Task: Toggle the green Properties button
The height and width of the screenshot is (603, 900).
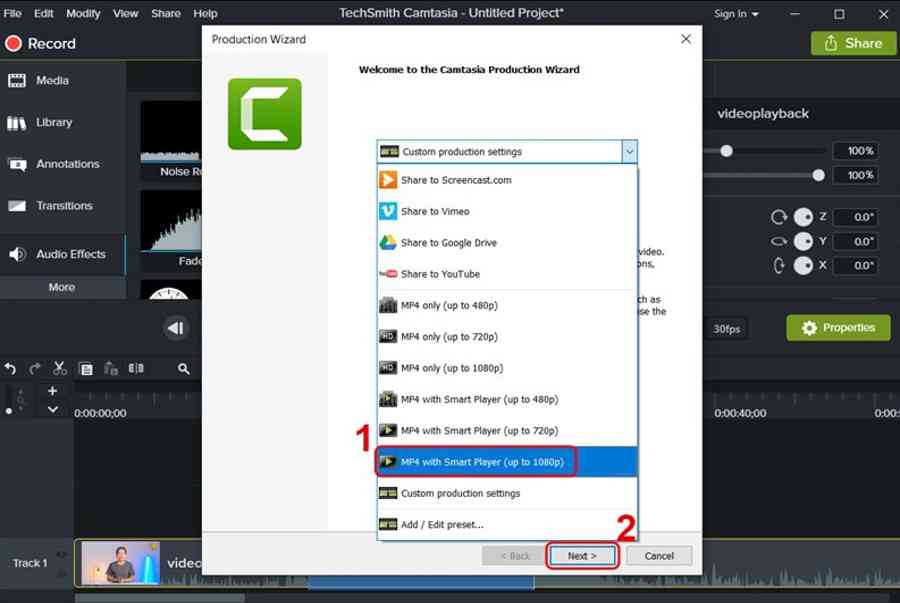Action: pos(839,328)
